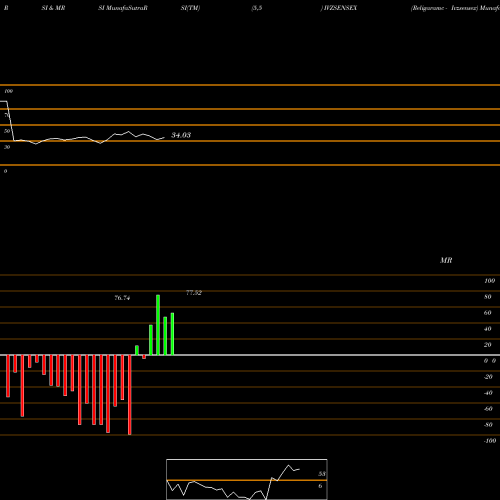This screenshot has height=500, width=500.
Task: Click the IVZSENSEX title text
Action: [340, 8]
